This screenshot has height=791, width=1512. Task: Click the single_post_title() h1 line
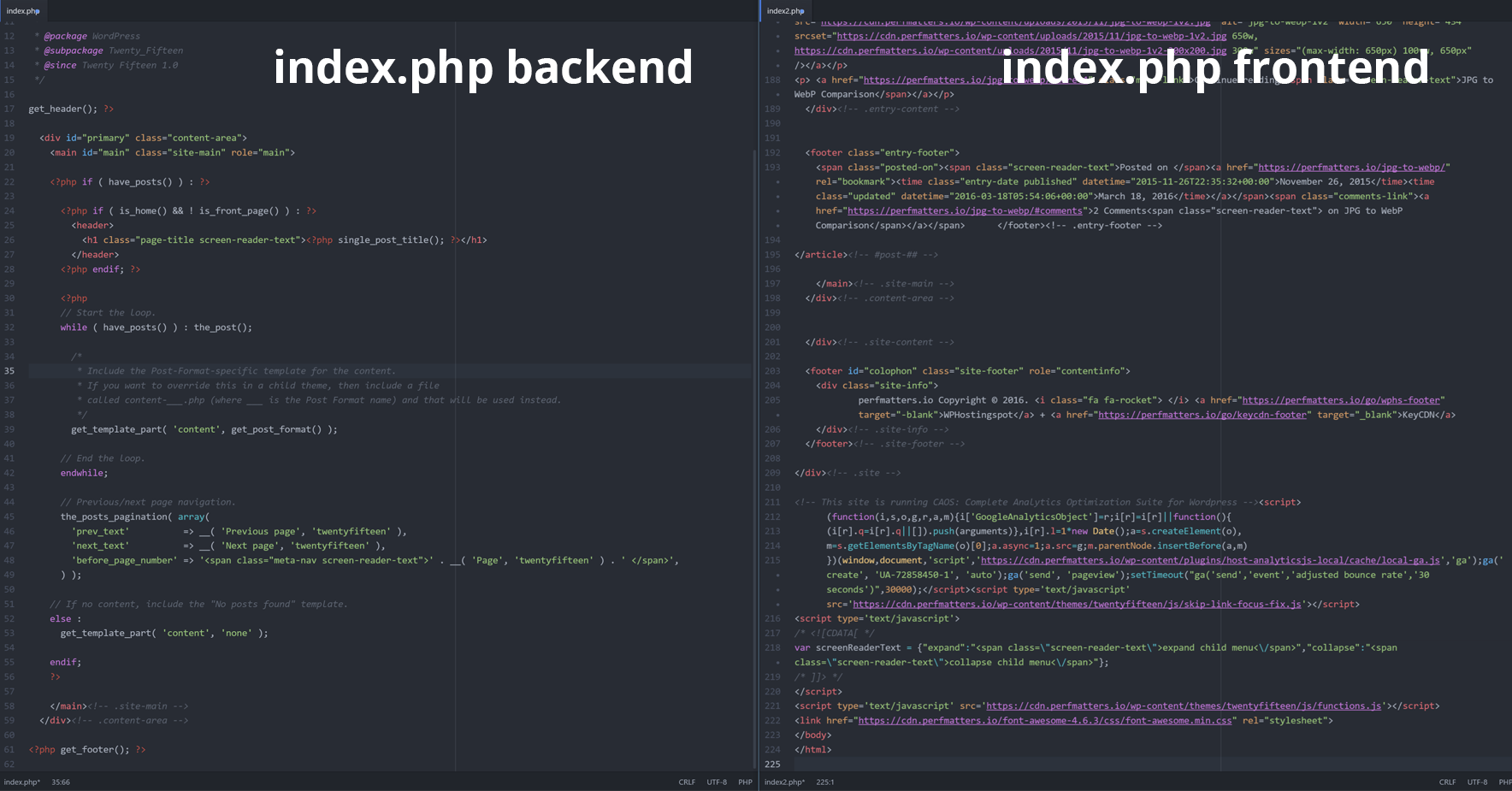[x=285, y=240]
